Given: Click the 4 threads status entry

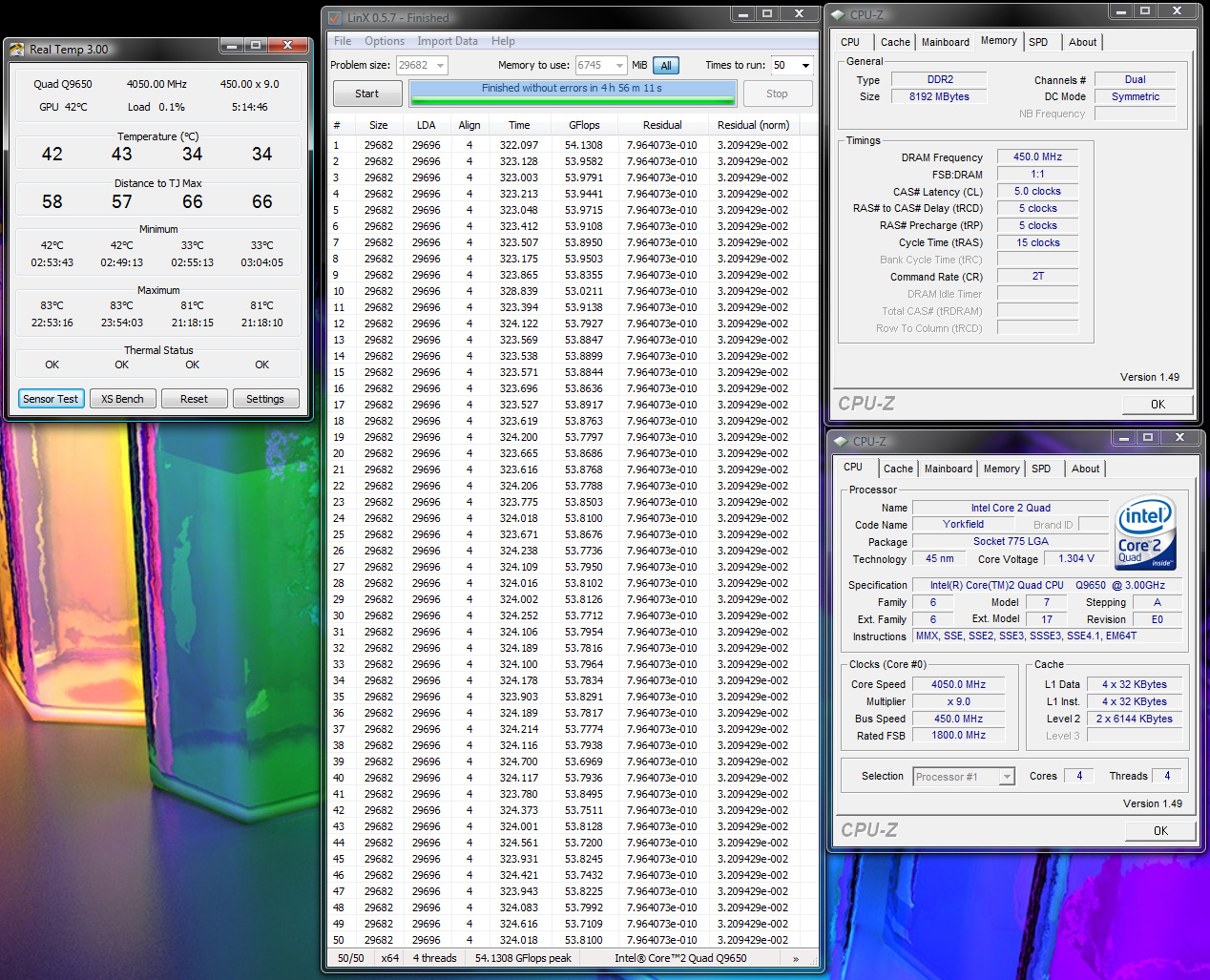Looking at the screenshot, I should click(434, 958).
